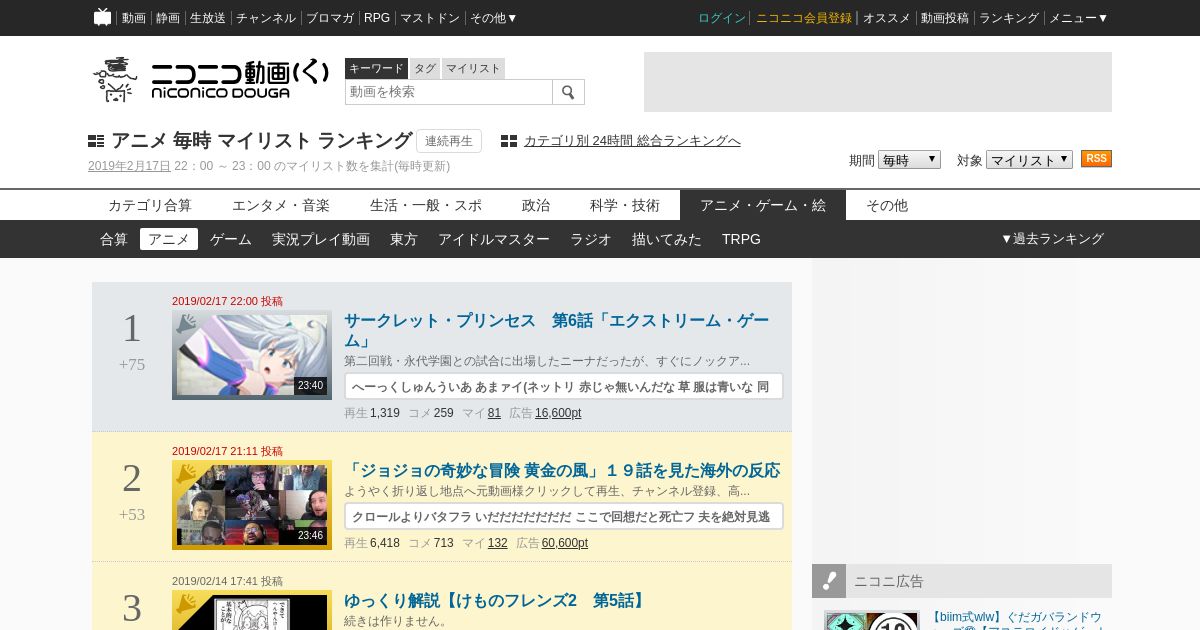Click megaphone icon on ゆっくり解説 thumbnail
This screenshot has width=1200, height=630.
tap(187, 603)
